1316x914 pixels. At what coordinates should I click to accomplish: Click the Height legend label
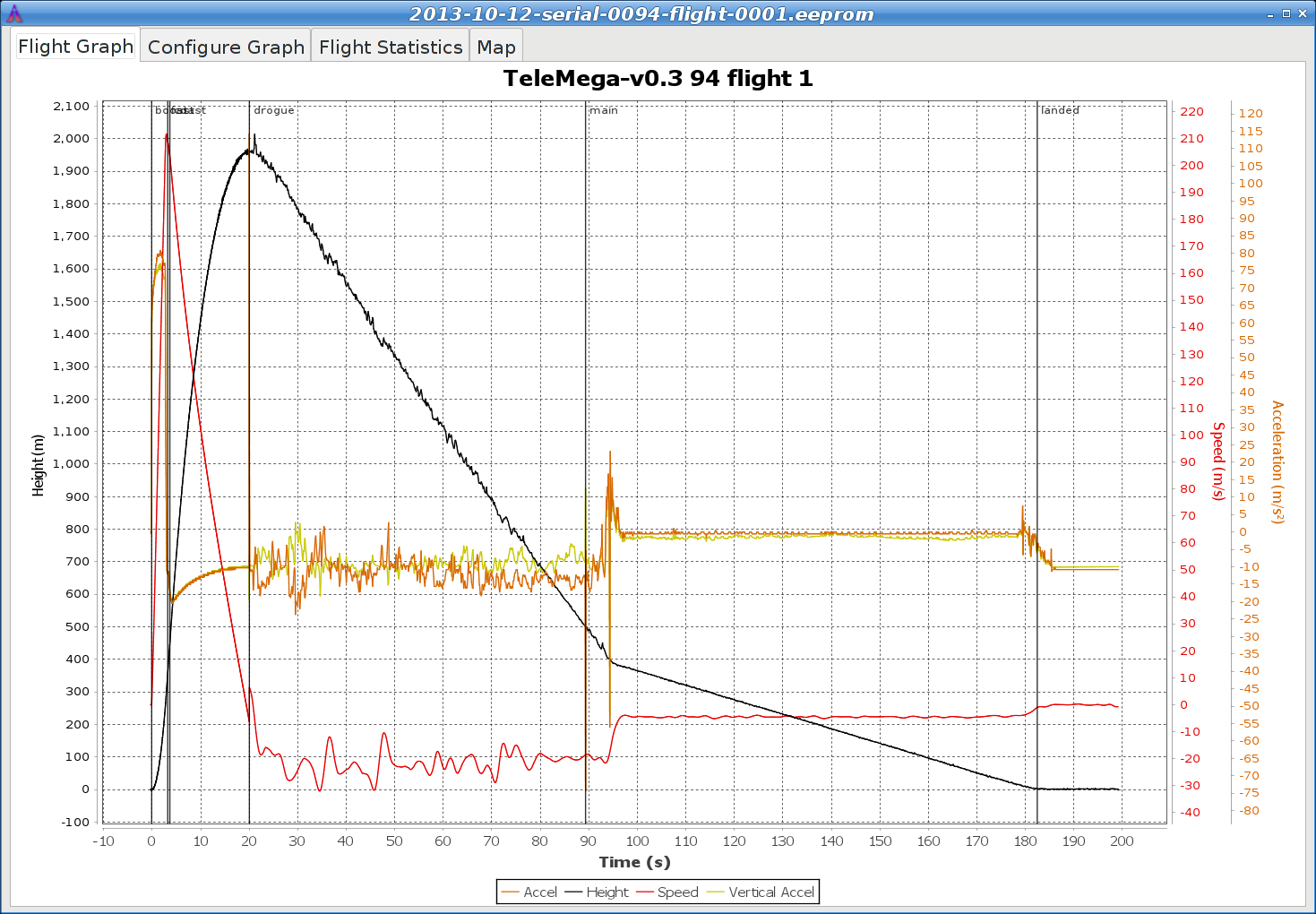pos(607,892)
